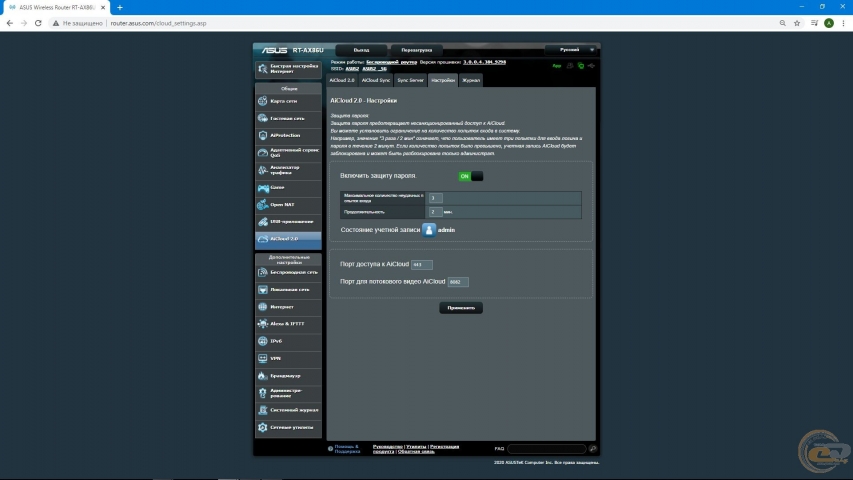
Task: Open the VPN sidebar icon
Action: [x=263, y=358]
